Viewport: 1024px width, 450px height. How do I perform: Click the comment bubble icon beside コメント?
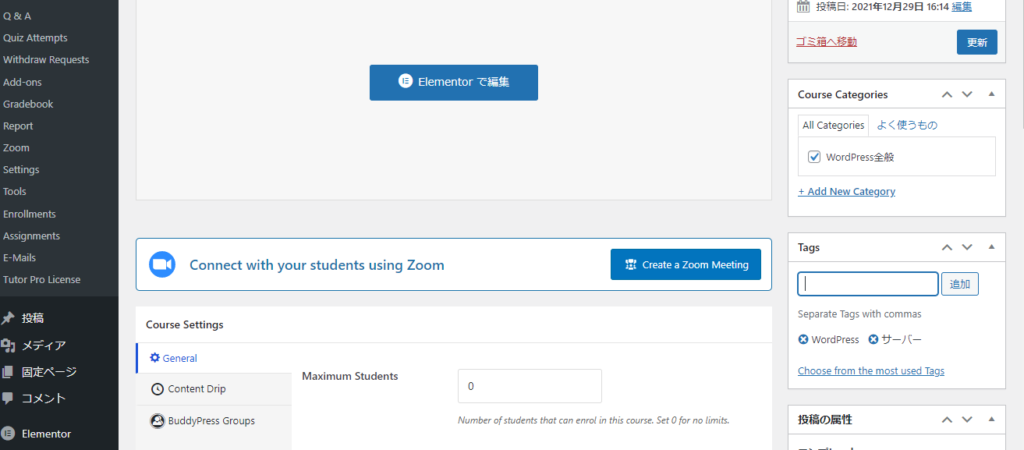click(8, 398)
